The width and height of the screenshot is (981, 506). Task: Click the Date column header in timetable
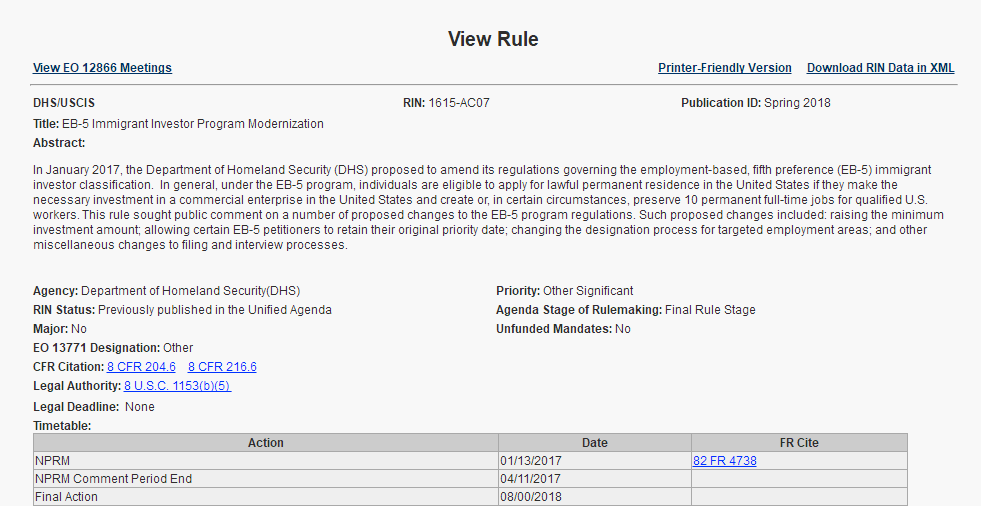click(x=594, y=443)
